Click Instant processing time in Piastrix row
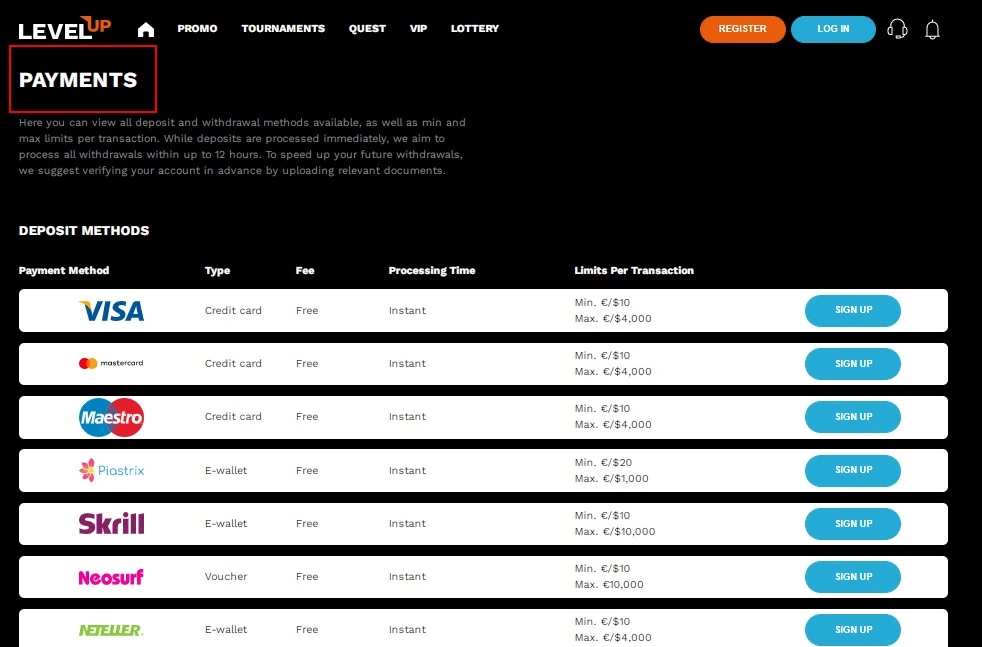Screen dimensions: 982x647 [407, 470]
